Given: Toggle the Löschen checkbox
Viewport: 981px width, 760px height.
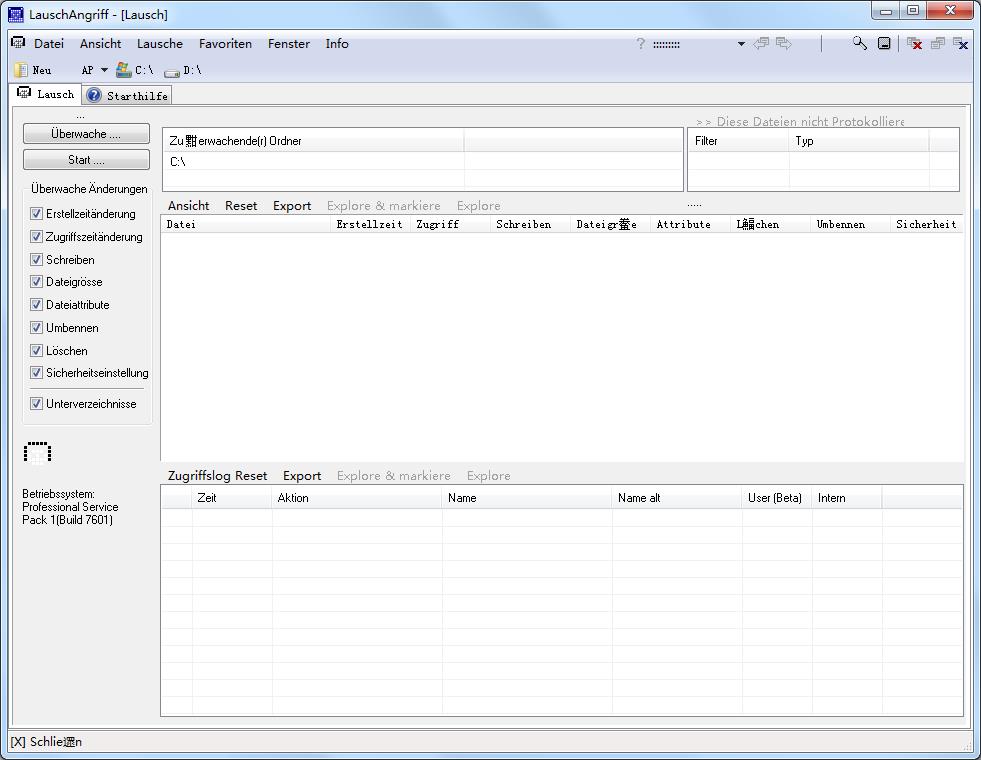Looking at the screenshot, I should pos(37,351).
